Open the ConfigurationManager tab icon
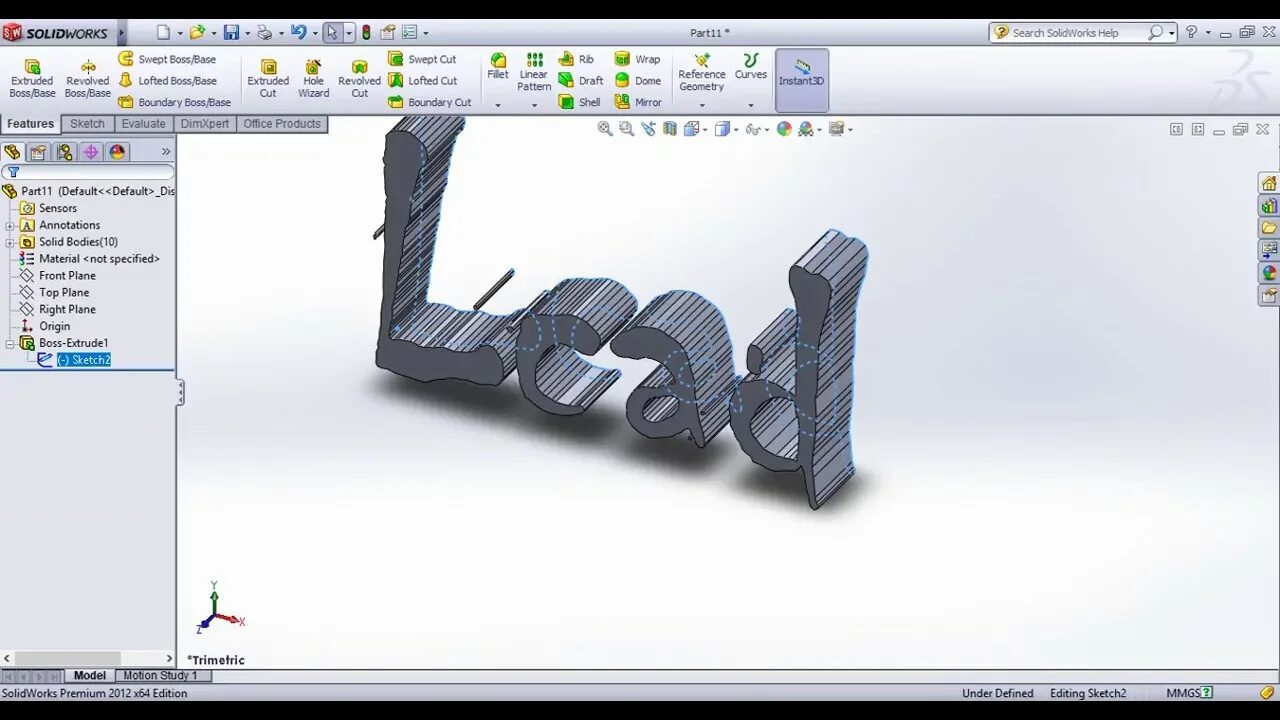 click(64, 152)
